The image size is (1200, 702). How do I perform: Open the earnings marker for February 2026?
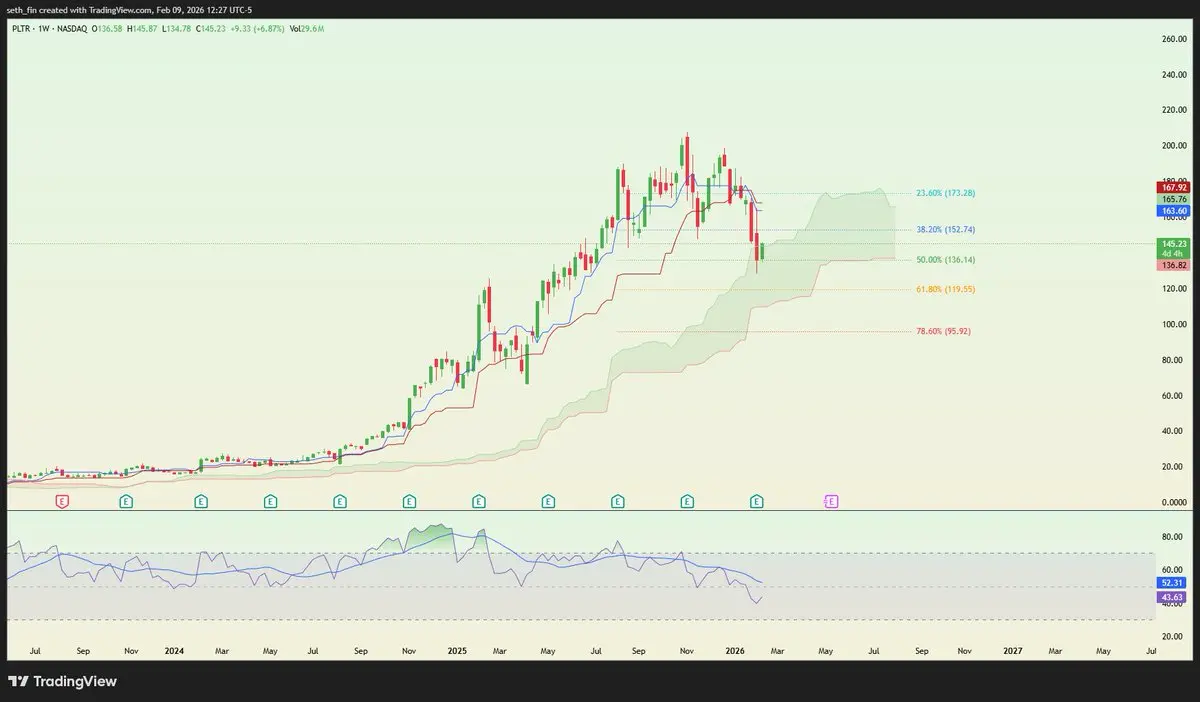[x=757, y=500]
